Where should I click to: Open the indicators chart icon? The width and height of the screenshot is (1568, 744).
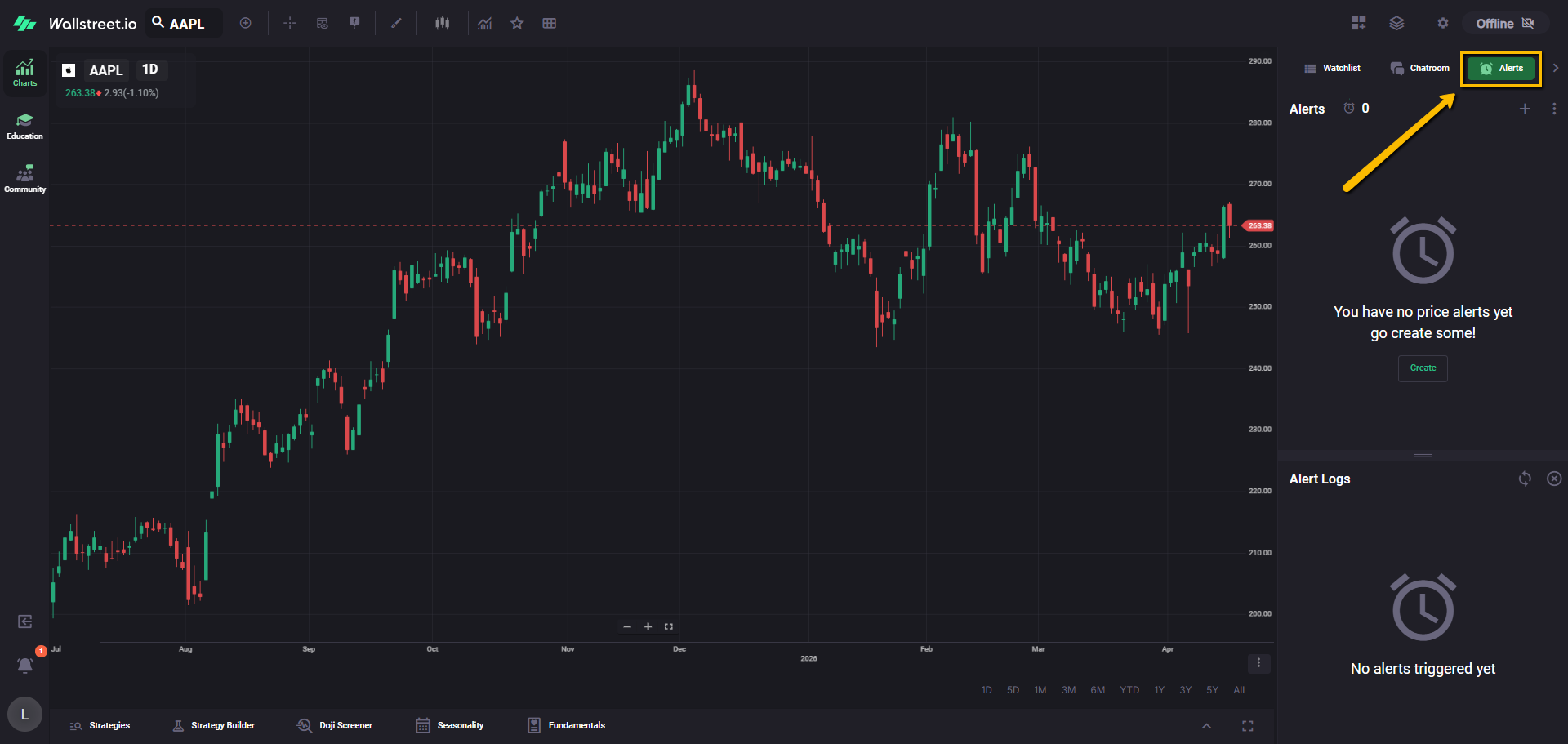[485, 24]
